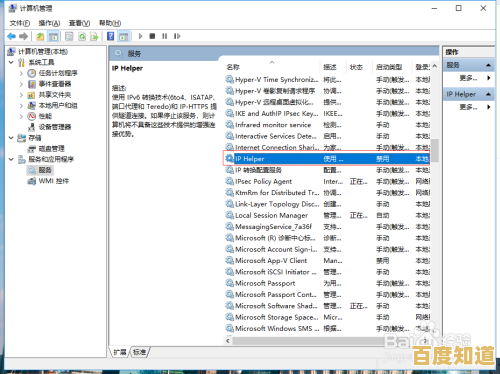500x374 pixels.
Task: Select Microsoft Account Sign-i... service name
Action: point(276,249)
